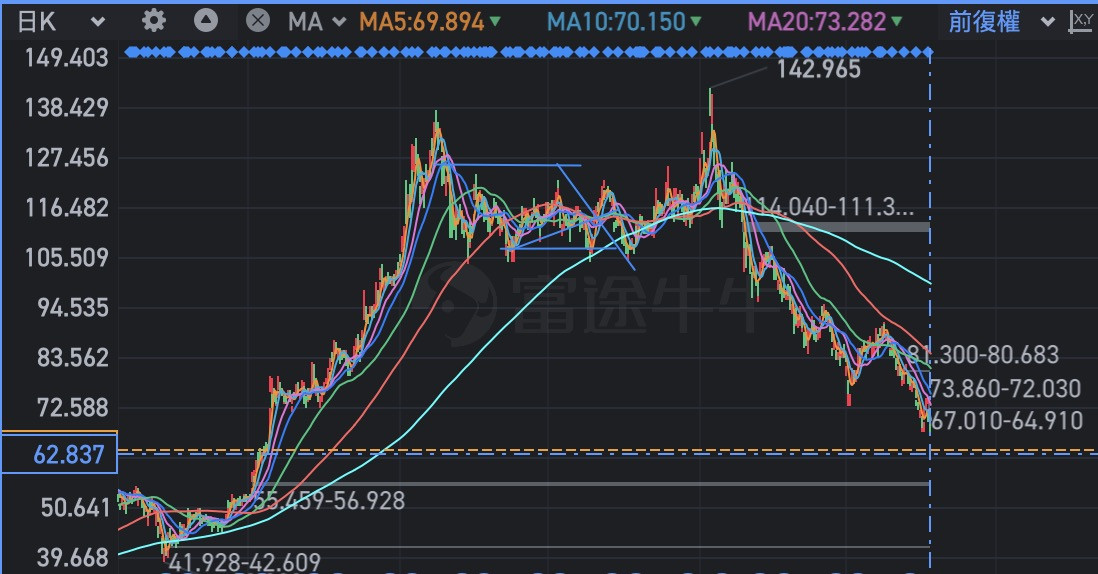Select the MA10:70.150 label
Screen dimensions: 1098x574
[x=616, y=22]
